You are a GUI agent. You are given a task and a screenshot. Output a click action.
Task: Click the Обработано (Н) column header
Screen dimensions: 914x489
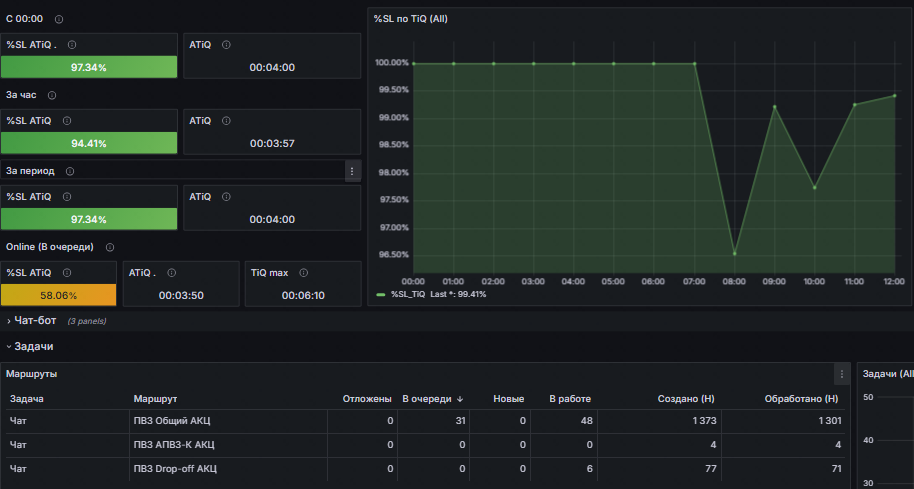click(x=801, y=399)
